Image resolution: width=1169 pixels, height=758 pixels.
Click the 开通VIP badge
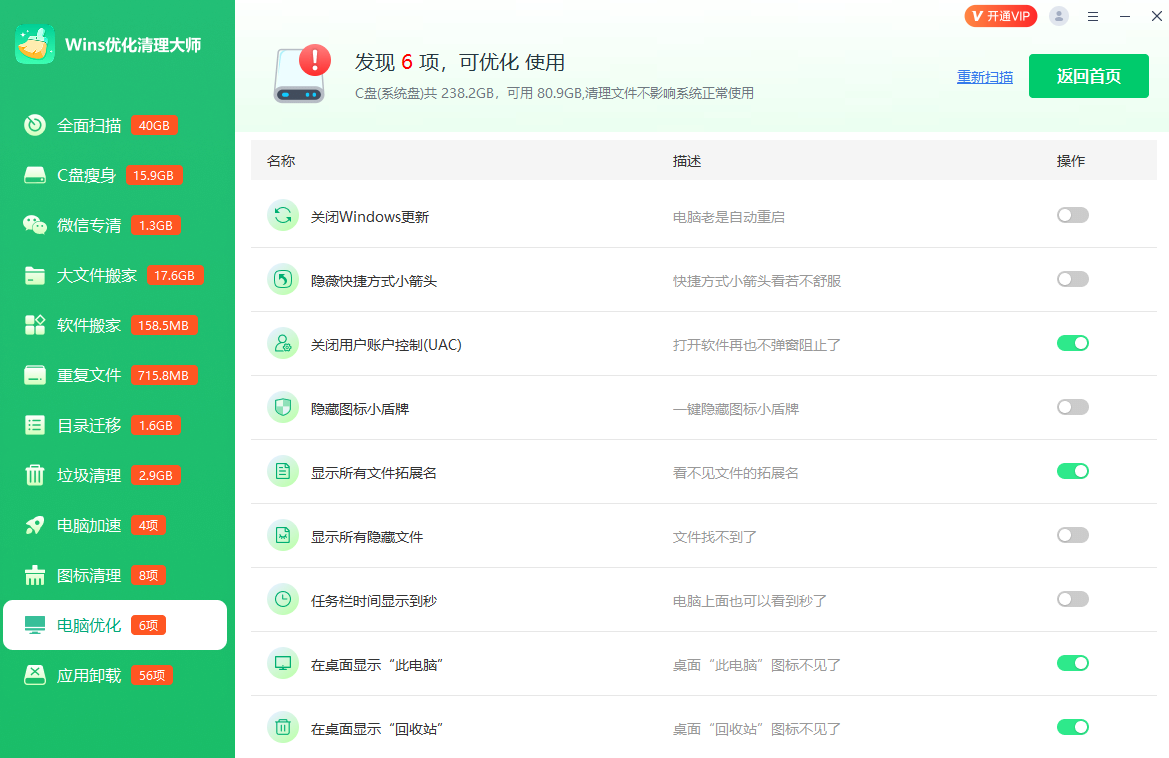(x=1000, y=16)
